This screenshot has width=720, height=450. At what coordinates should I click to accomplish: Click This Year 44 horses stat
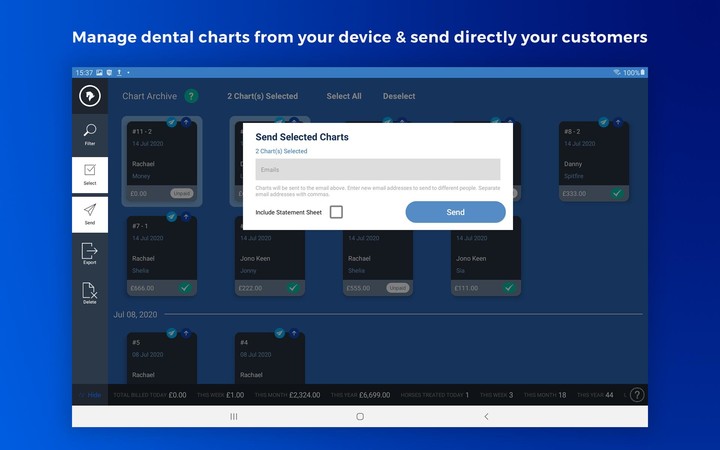[595, 395]
